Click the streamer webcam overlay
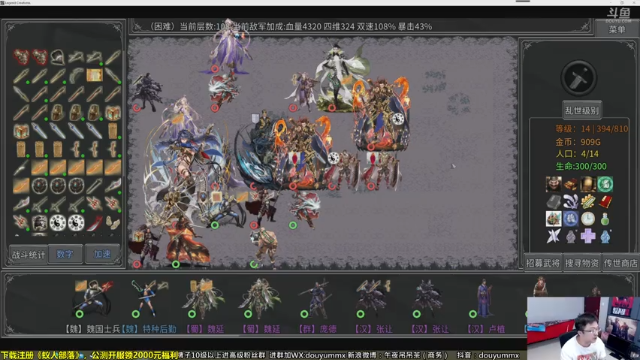 (583, 328)
